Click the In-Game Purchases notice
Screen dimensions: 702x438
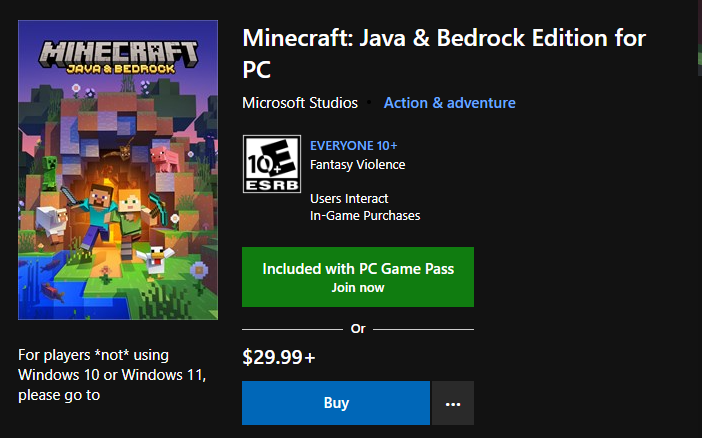coord(365,215)
